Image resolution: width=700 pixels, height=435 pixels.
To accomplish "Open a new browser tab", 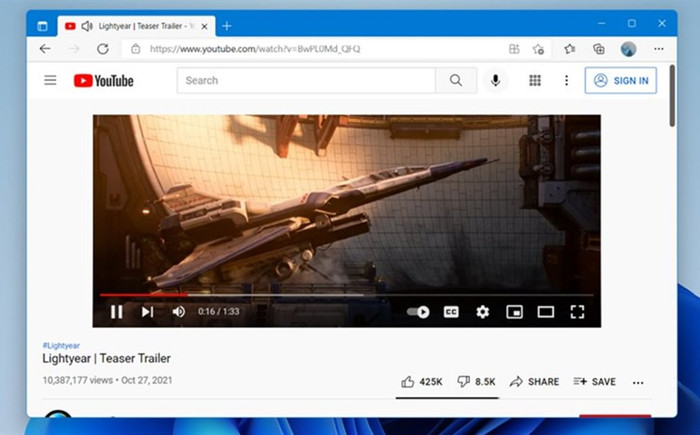I will click(227, 26).
